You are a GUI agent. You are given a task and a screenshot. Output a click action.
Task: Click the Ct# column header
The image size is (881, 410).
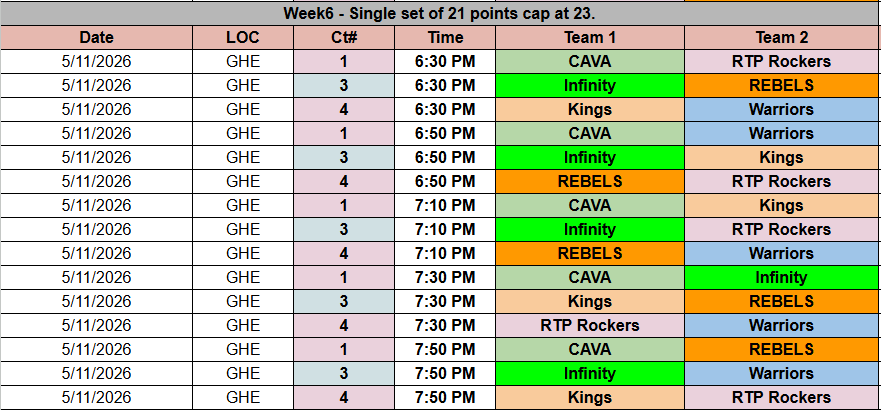tap(343, 37)
